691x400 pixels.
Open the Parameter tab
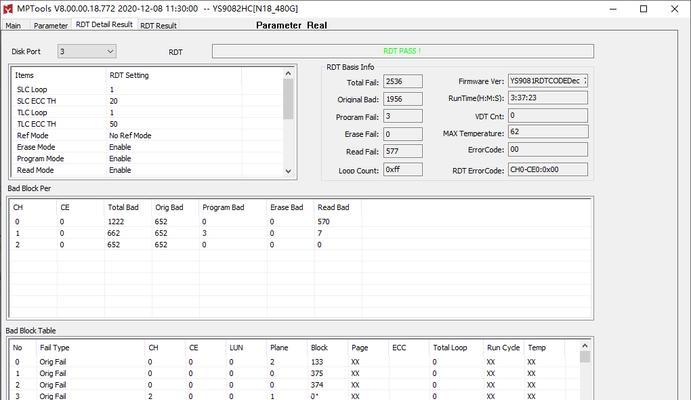pos(51,25)
